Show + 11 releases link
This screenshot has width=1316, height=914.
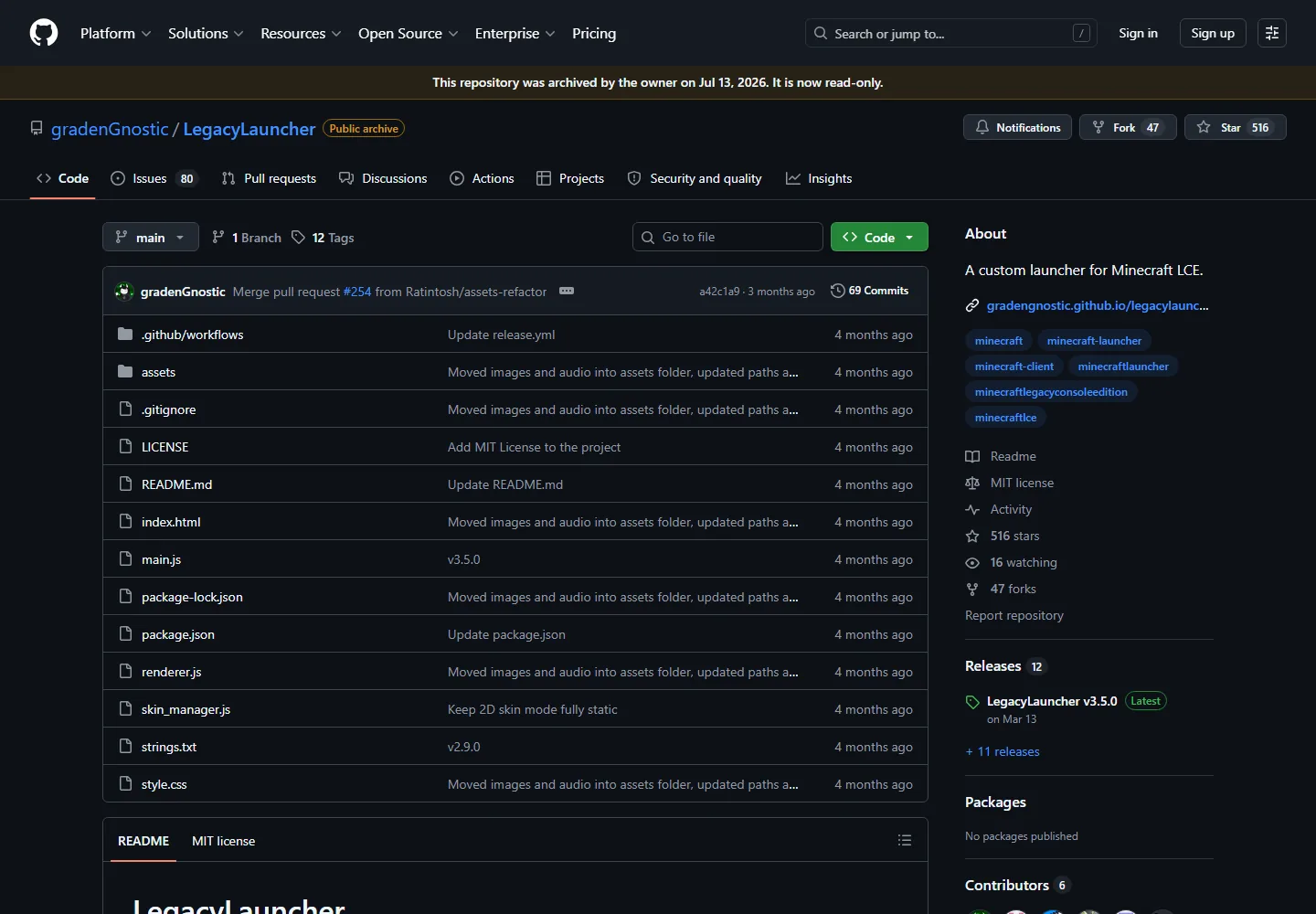tap(1003, 751)
